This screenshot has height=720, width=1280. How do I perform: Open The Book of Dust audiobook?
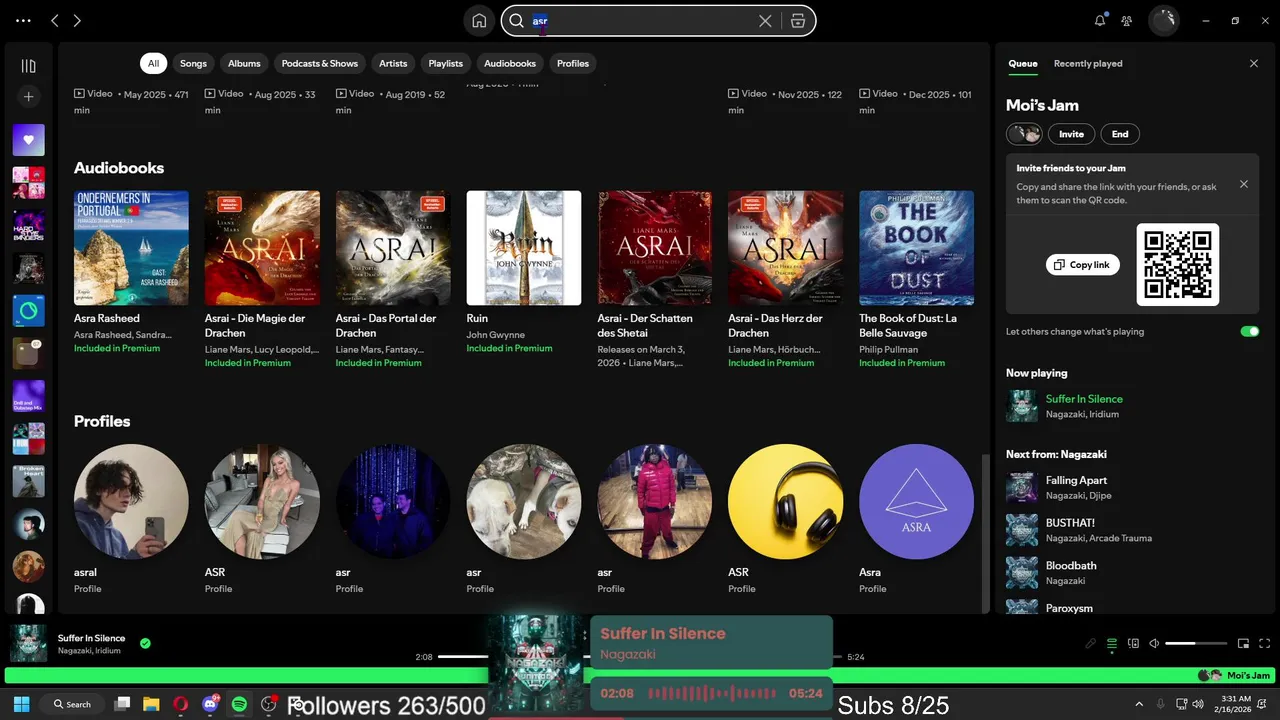point(916,248)
